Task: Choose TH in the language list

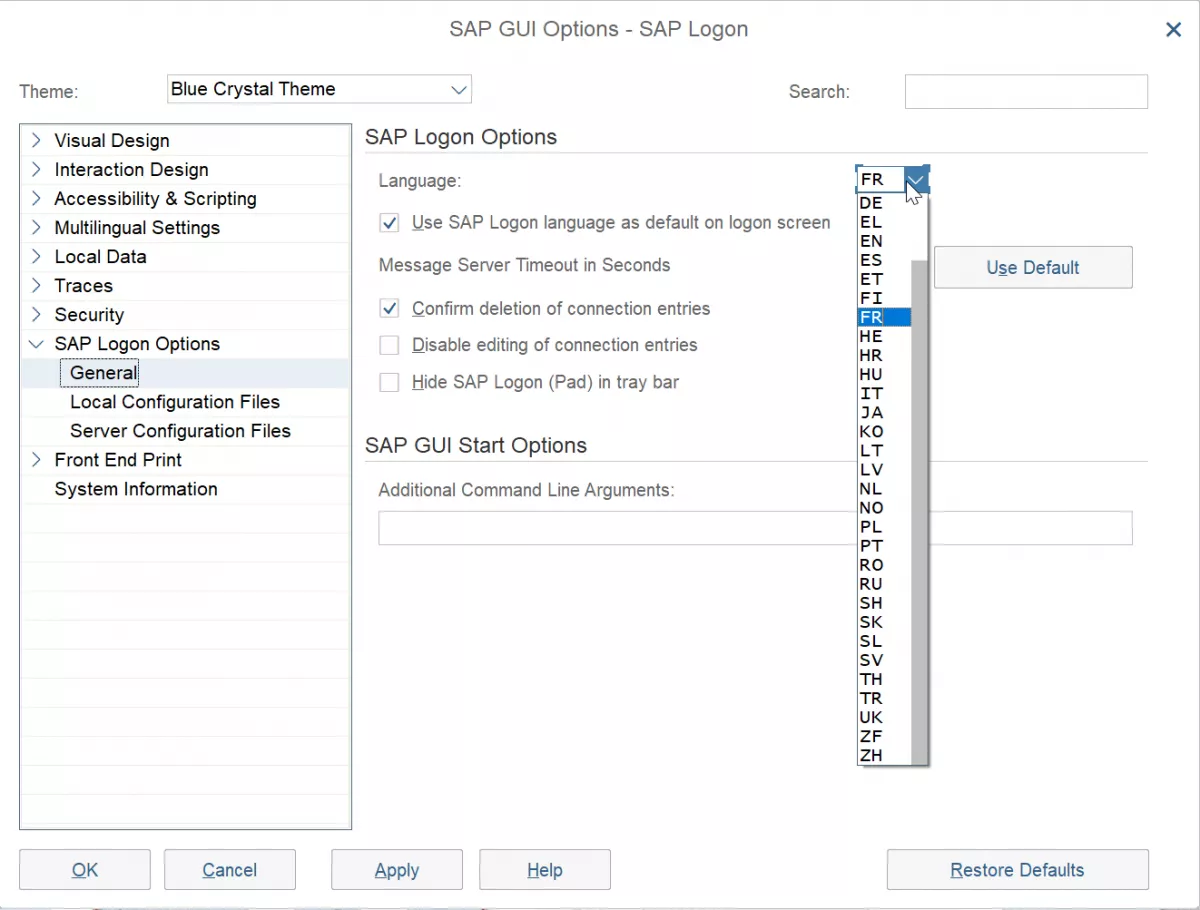Action: pos(884,679)
